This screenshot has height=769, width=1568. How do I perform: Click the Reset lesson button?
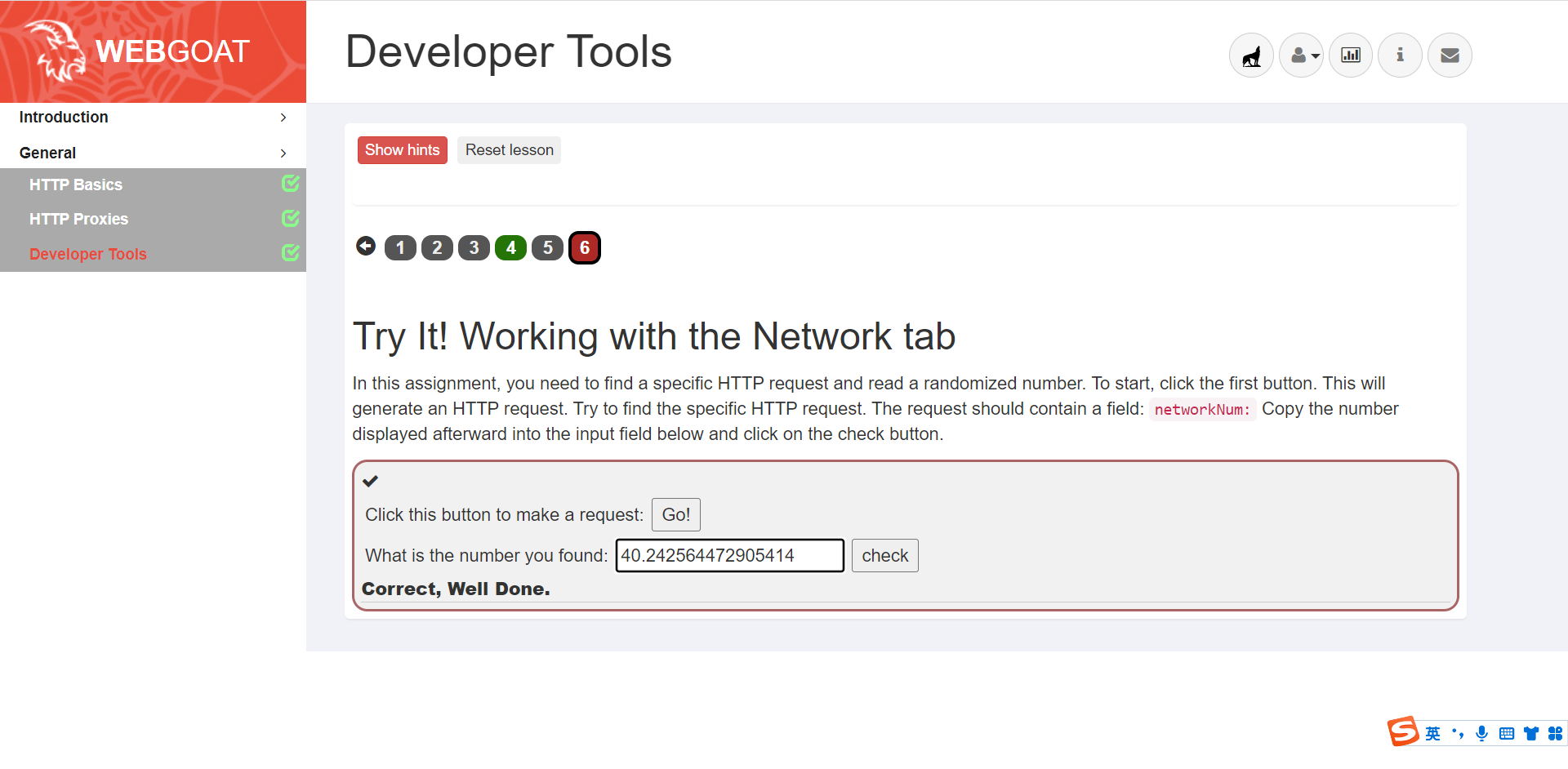click(x=509, y=150)
